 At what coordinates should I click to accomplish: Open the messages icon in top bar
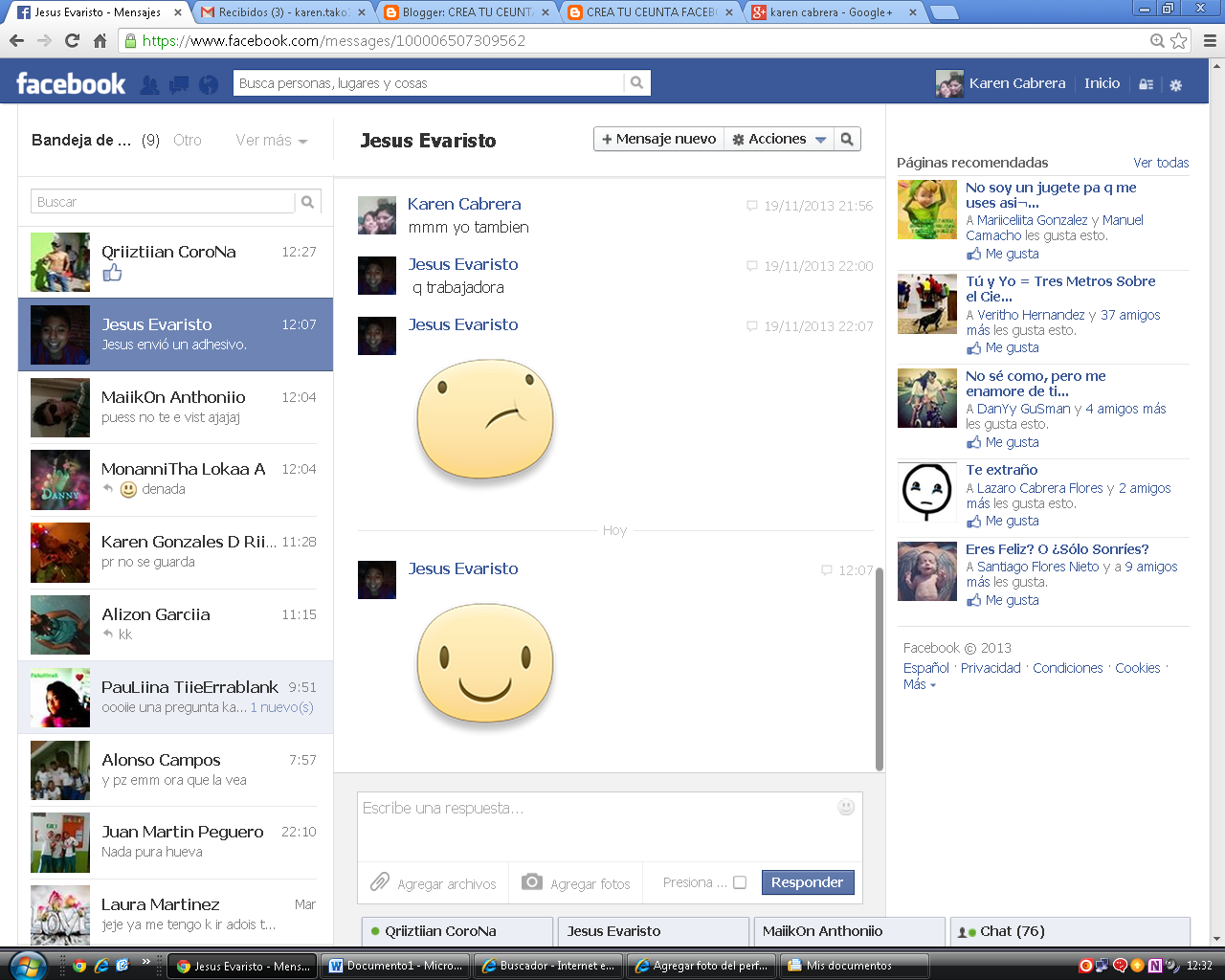[x=178, y=84]
